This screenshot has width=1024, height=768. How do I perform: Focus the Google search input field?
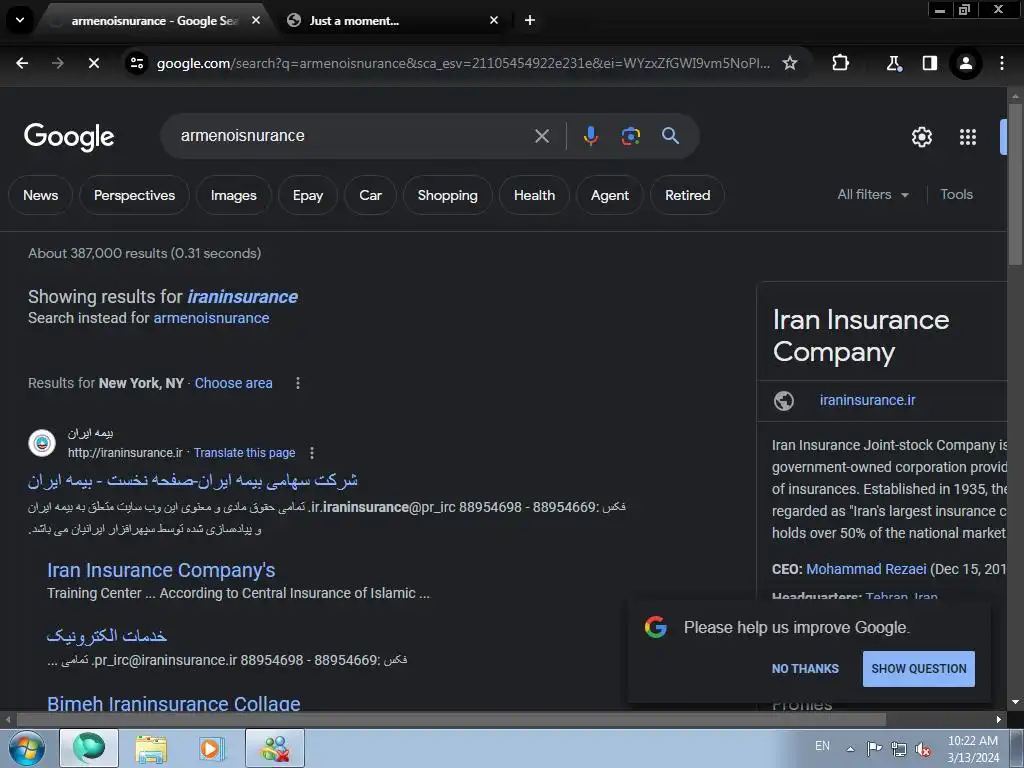click(353, 136)
